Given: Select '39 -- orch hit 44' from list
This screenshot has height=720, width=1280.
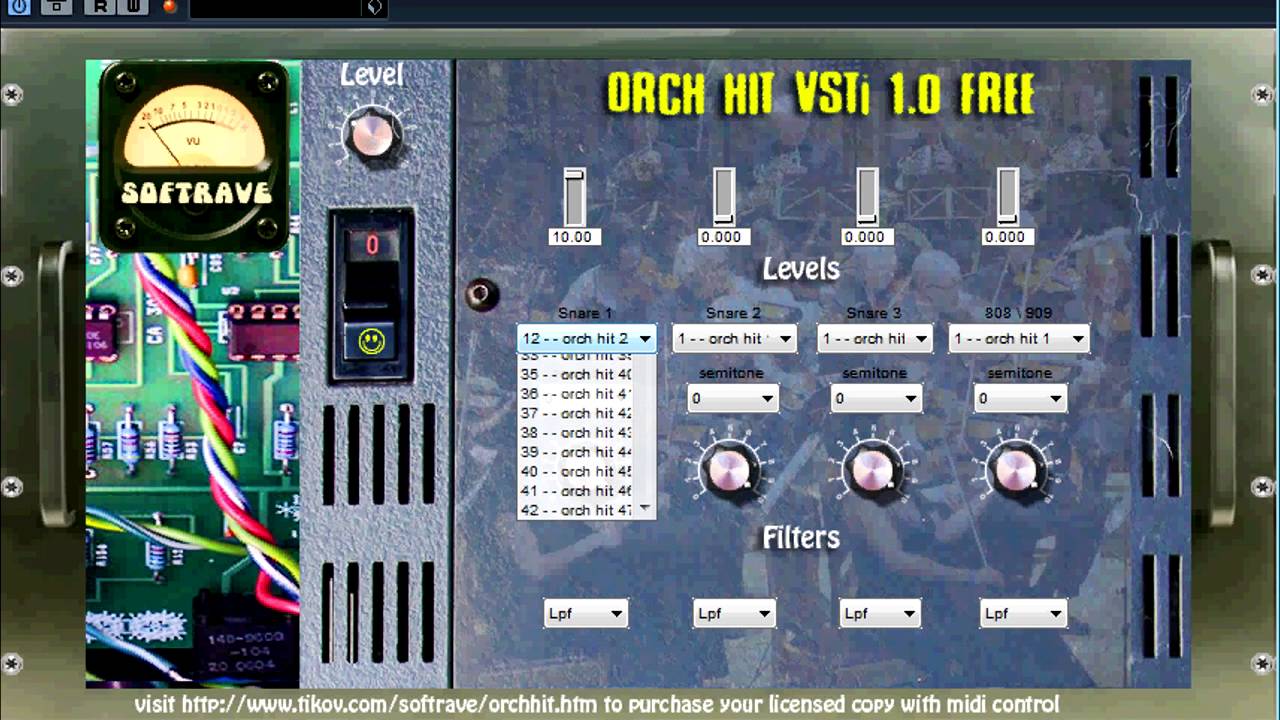Looking at the screenshot, I should 577,452.
